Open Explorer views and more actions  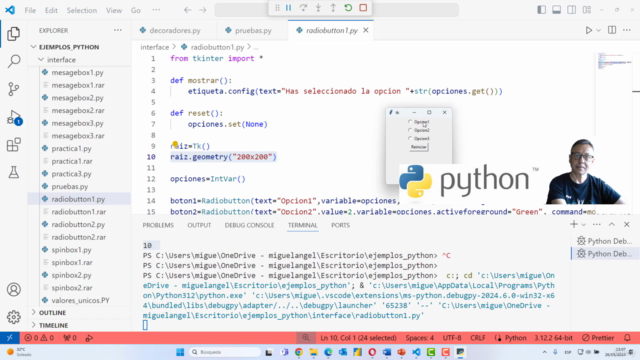pos(118,30)
